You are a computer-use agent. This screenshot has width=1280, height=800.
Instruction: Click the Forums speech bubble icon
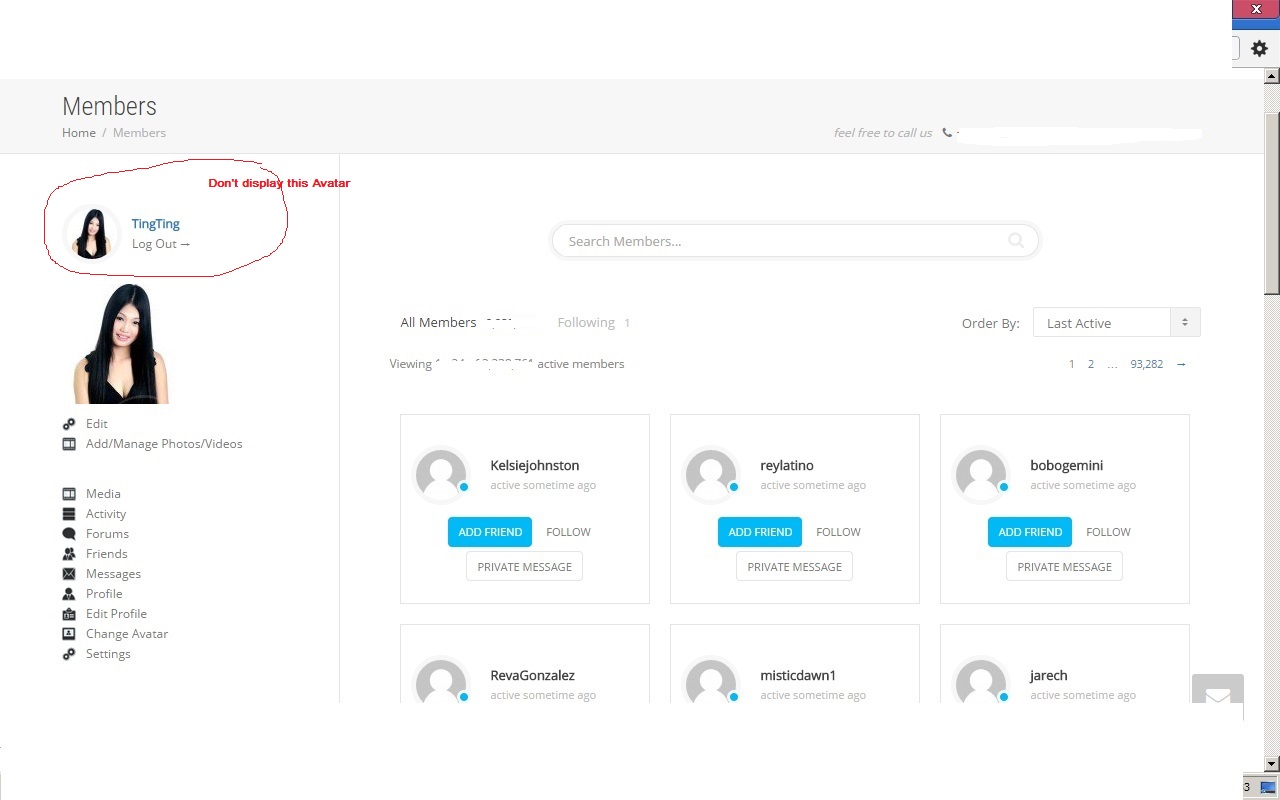(x=69, y=534)
